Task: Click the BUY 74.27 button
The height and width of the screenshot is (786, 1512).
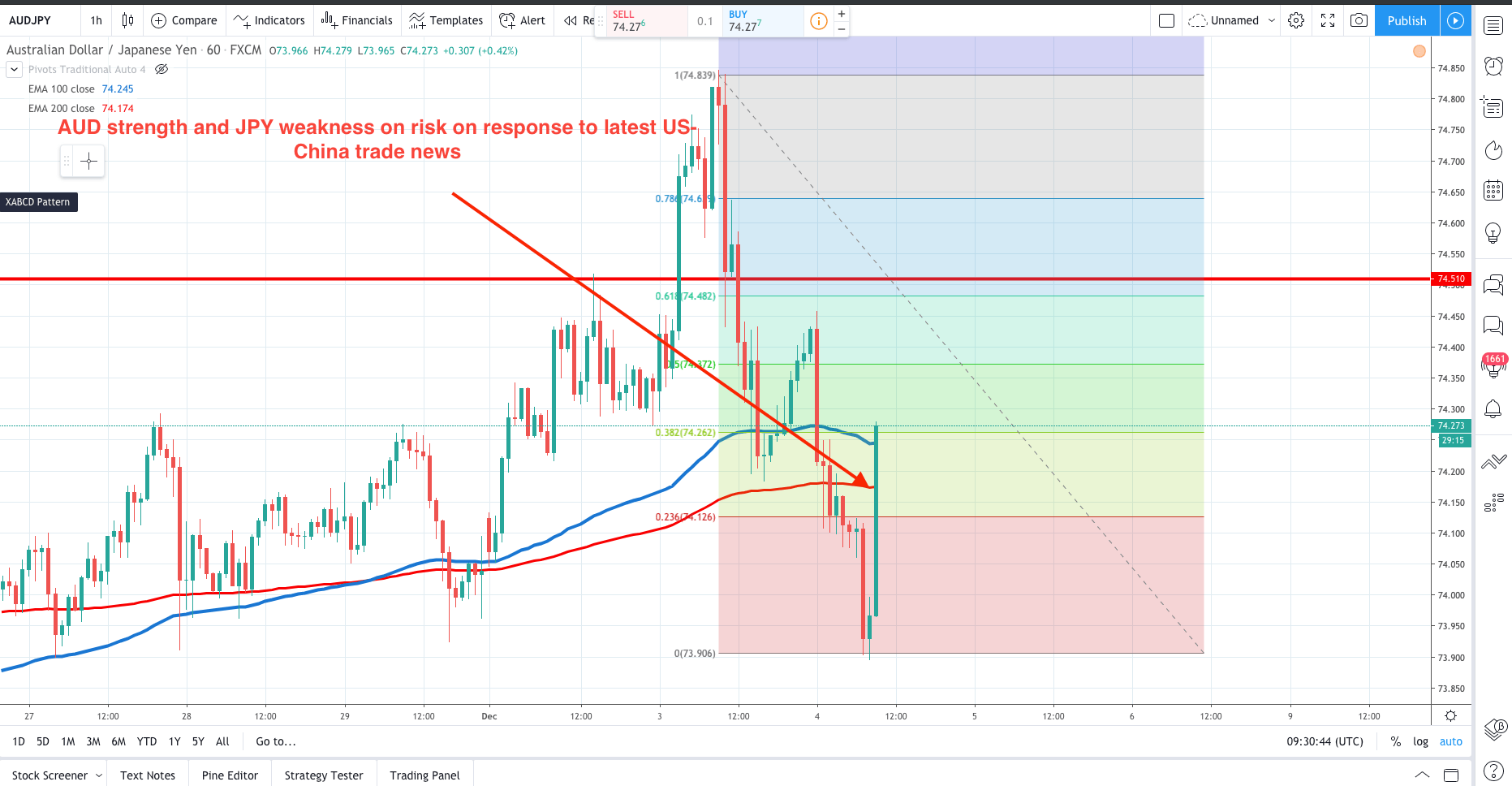Action: [763, 21]
